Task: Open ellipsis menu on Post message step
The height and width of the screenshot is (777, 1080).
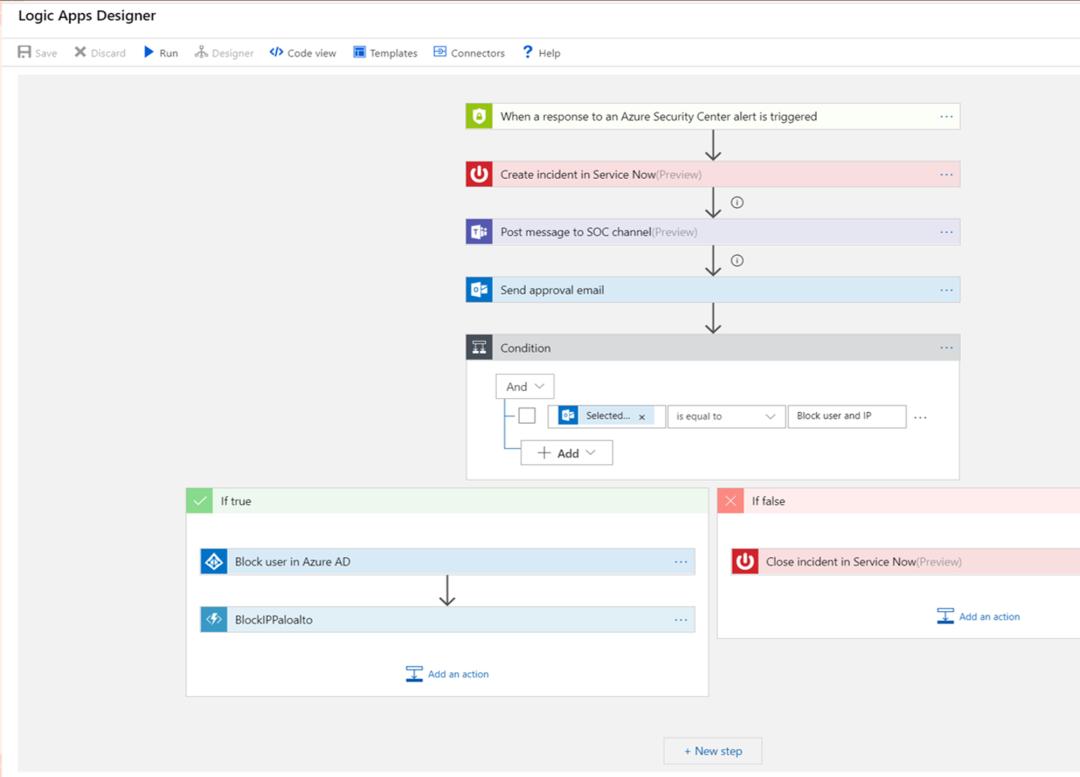Action: point(946,232)
